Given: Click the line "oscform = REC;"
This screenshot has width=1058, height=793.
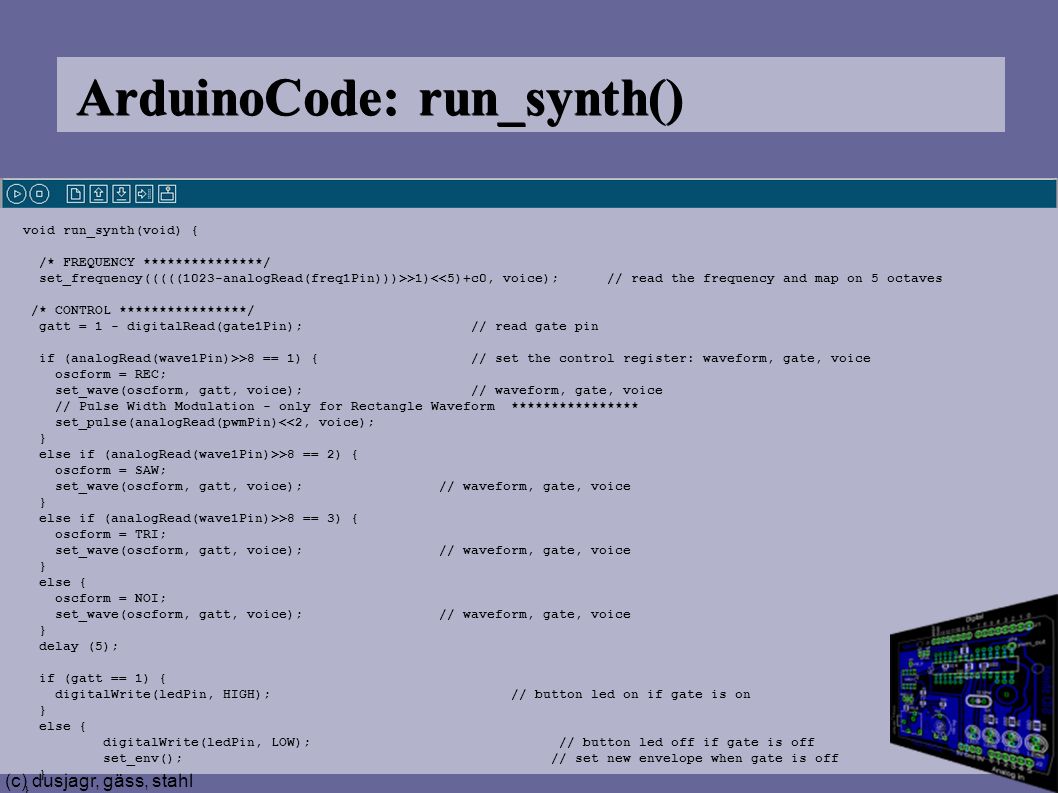Looking at the screenshot, I should (x=111, y=374).
